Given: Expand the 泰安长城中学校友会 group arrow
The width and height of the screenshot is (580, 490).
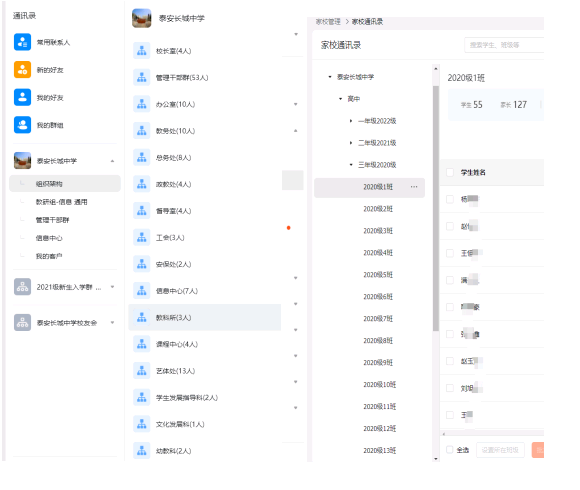Looking at the screenshot, I should (112, 322).
